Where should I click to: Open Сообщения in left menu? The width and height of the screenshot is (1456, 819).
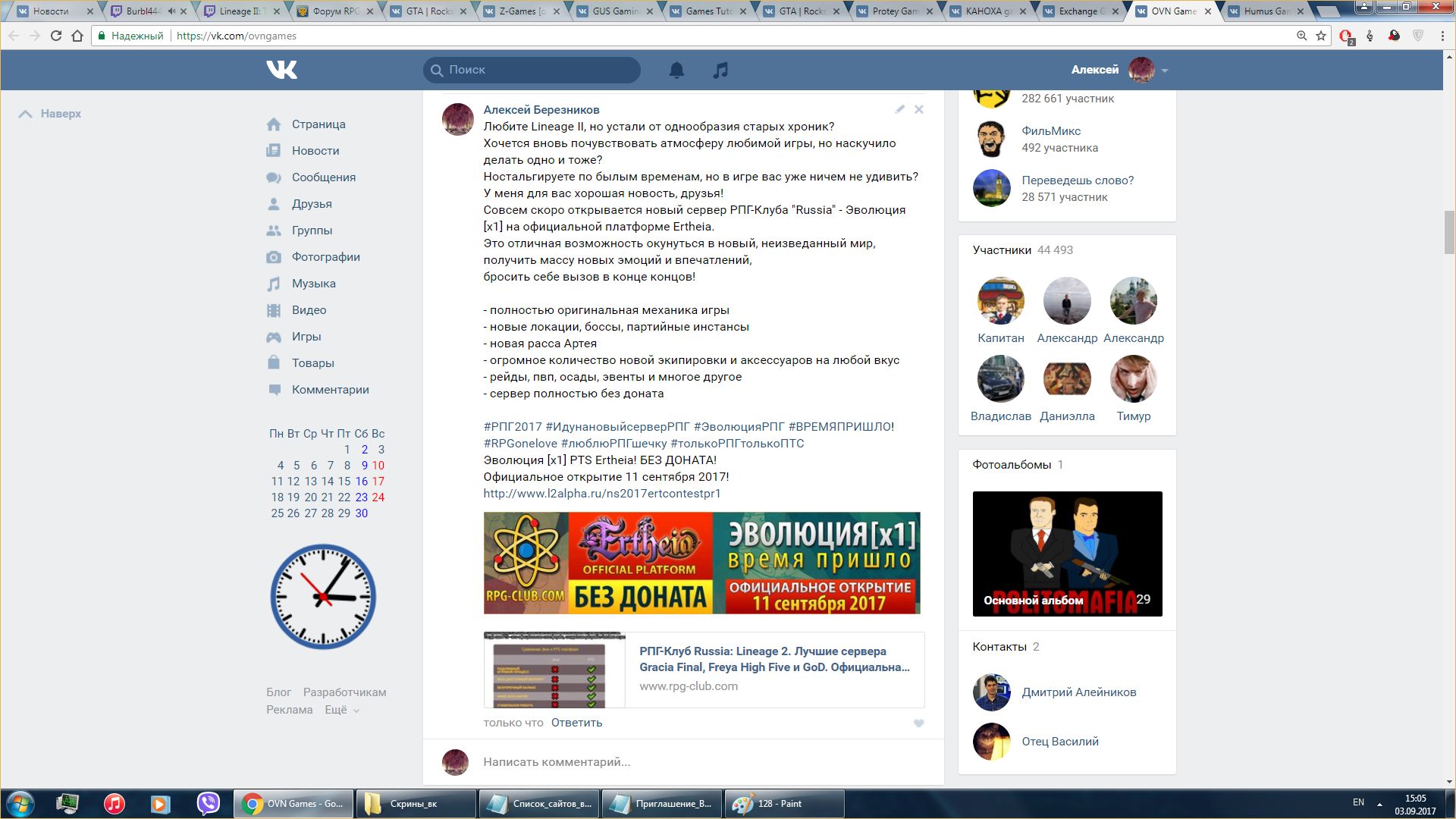[324, 177]
